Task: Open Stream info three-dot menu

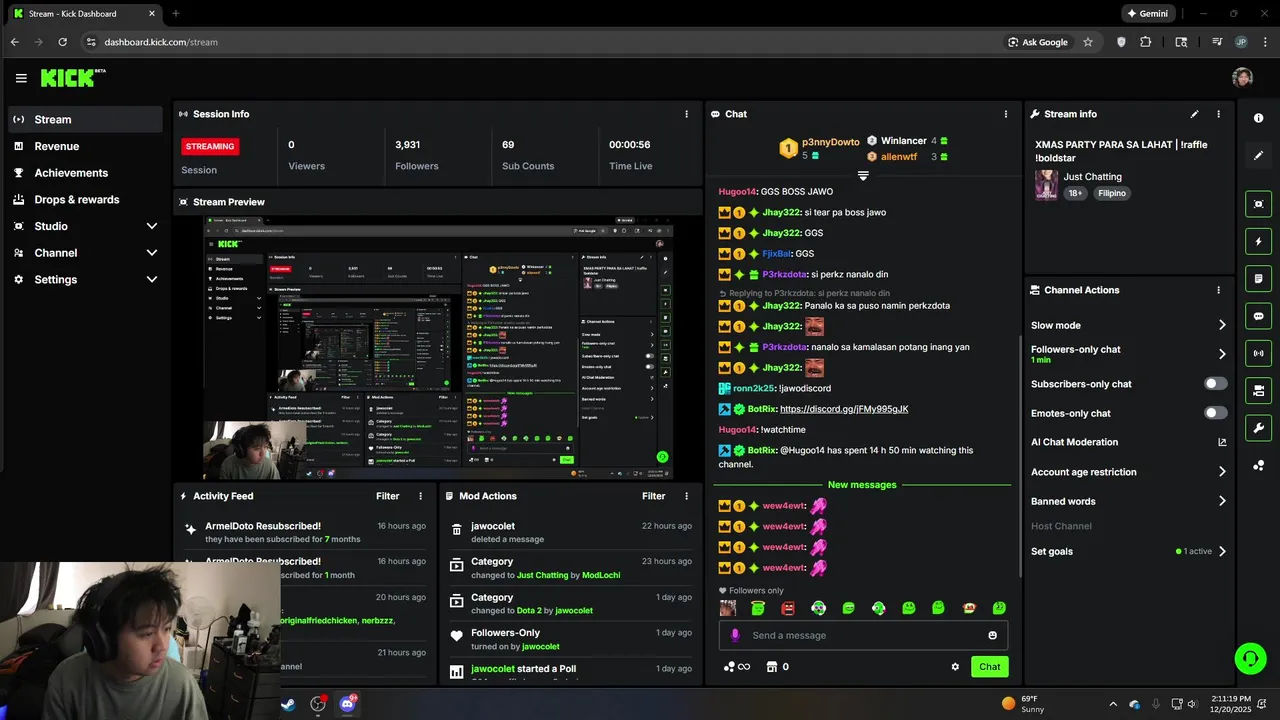Action: pyautogui.click(x=1218, y=114)
